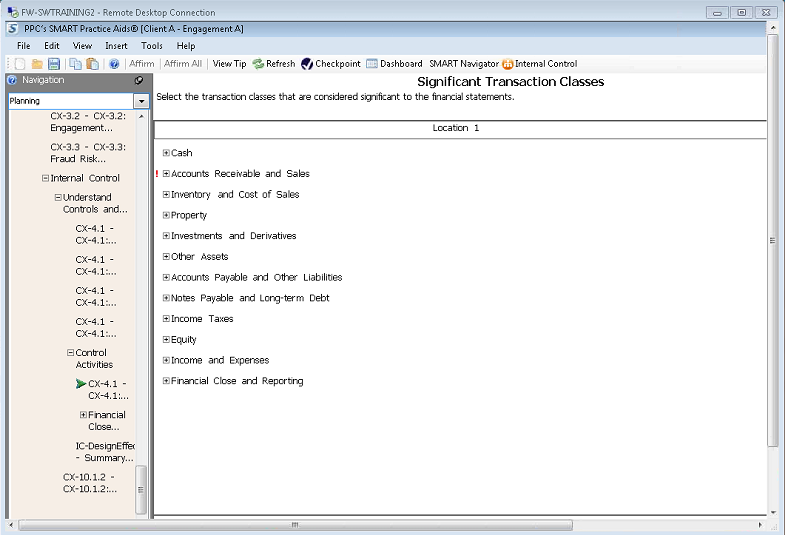
Task: Click the Refresh toolbar button
Action: click(274, 64)
